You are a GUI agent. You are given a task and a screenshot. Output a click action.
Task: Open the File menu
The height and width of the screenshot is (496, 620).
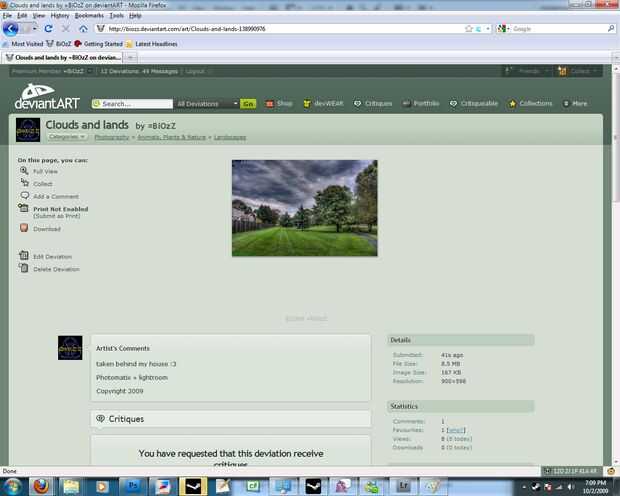[x=7, y=15]
